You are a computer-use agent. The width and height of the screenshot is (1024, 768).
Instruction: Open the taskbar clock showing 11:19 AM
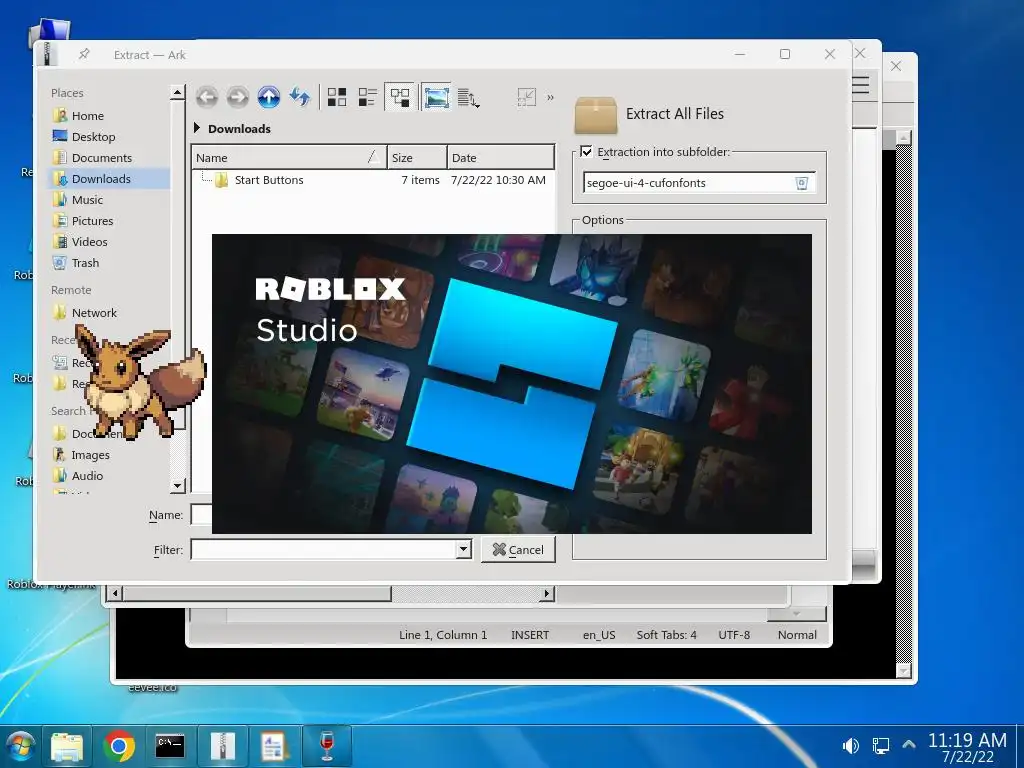(967, 747)
